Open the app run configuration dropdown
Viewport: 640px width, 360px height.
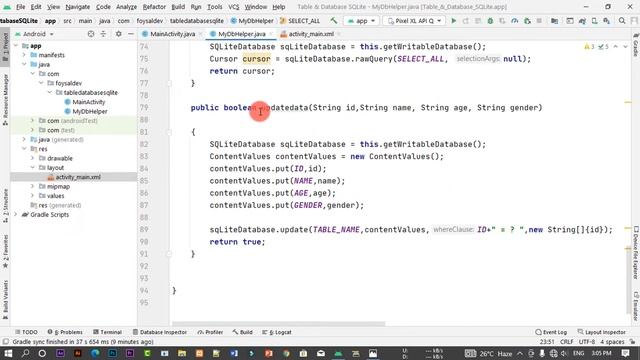coord(361,21)
